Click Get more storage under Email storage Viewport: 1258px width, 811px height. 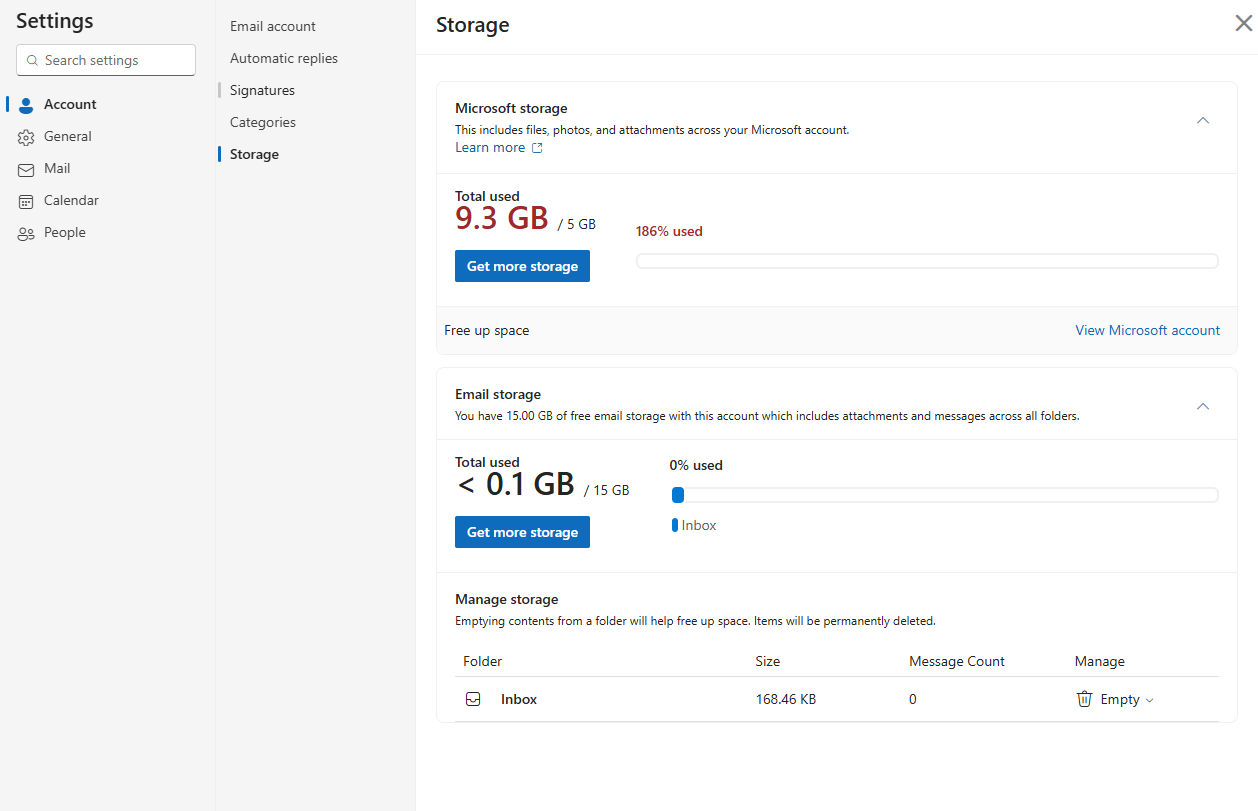point(522,532)
